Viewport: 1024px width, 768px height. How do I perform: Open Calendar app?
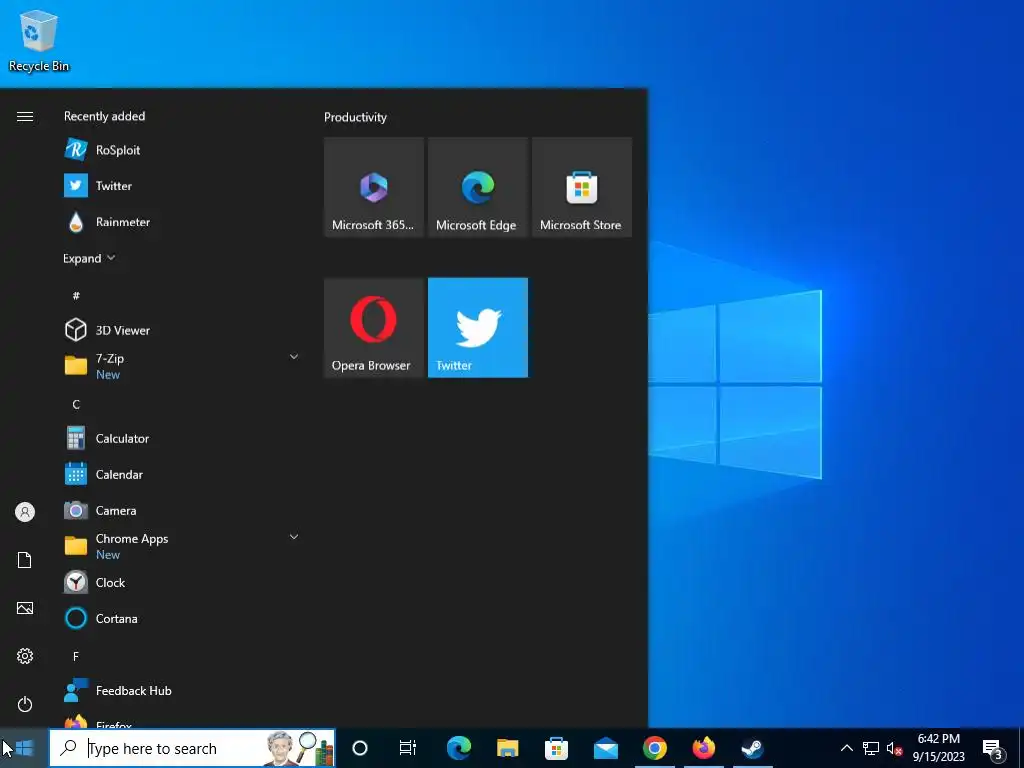point(180,474)
